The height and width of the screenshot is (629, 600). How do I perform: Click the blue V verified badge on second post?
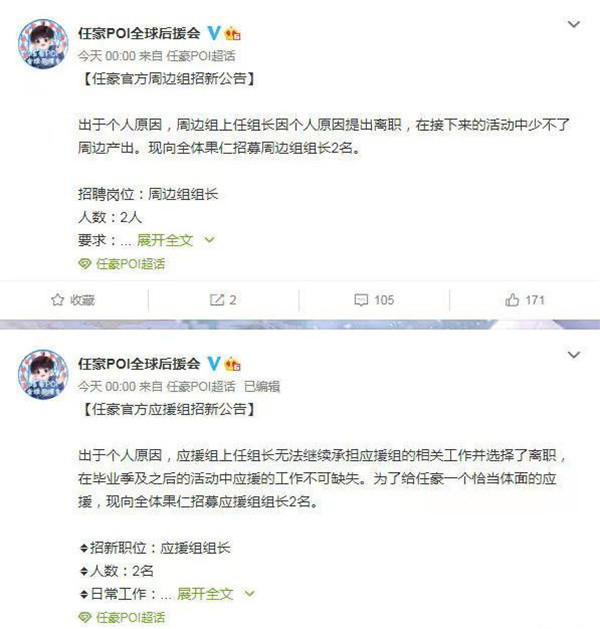click(x=214, y=364)
